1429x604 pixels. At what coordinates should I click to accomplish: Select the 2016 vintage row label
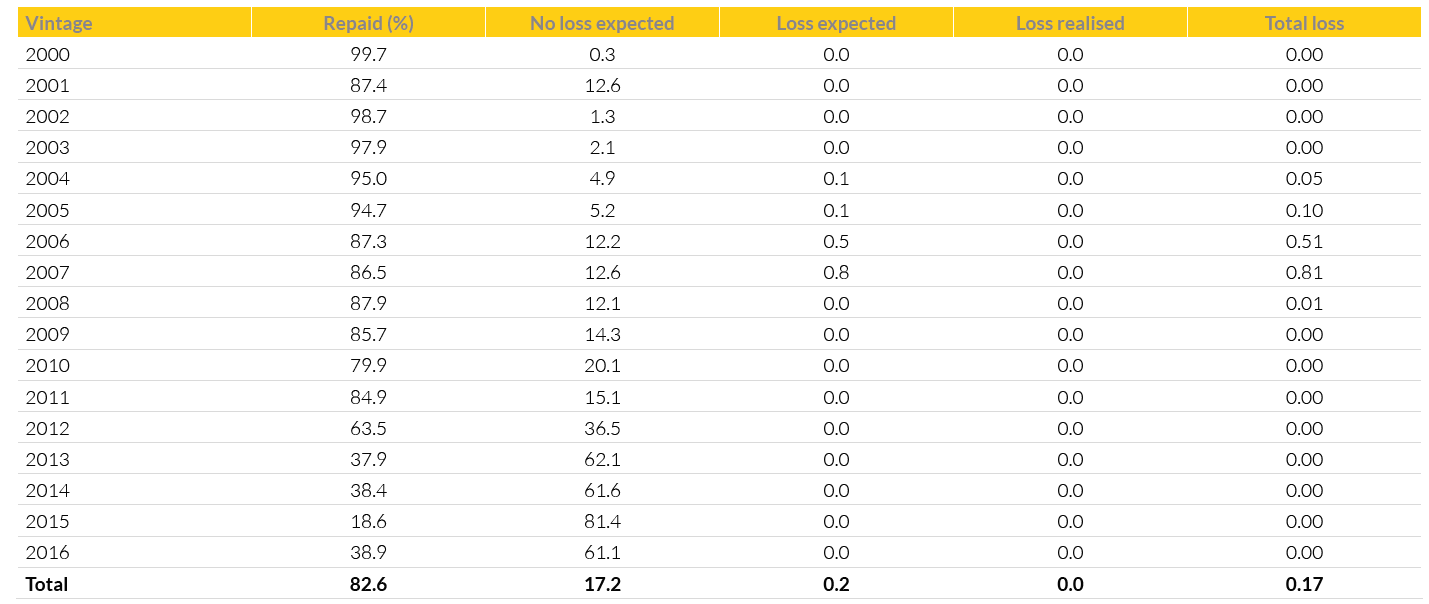(48, 553)
